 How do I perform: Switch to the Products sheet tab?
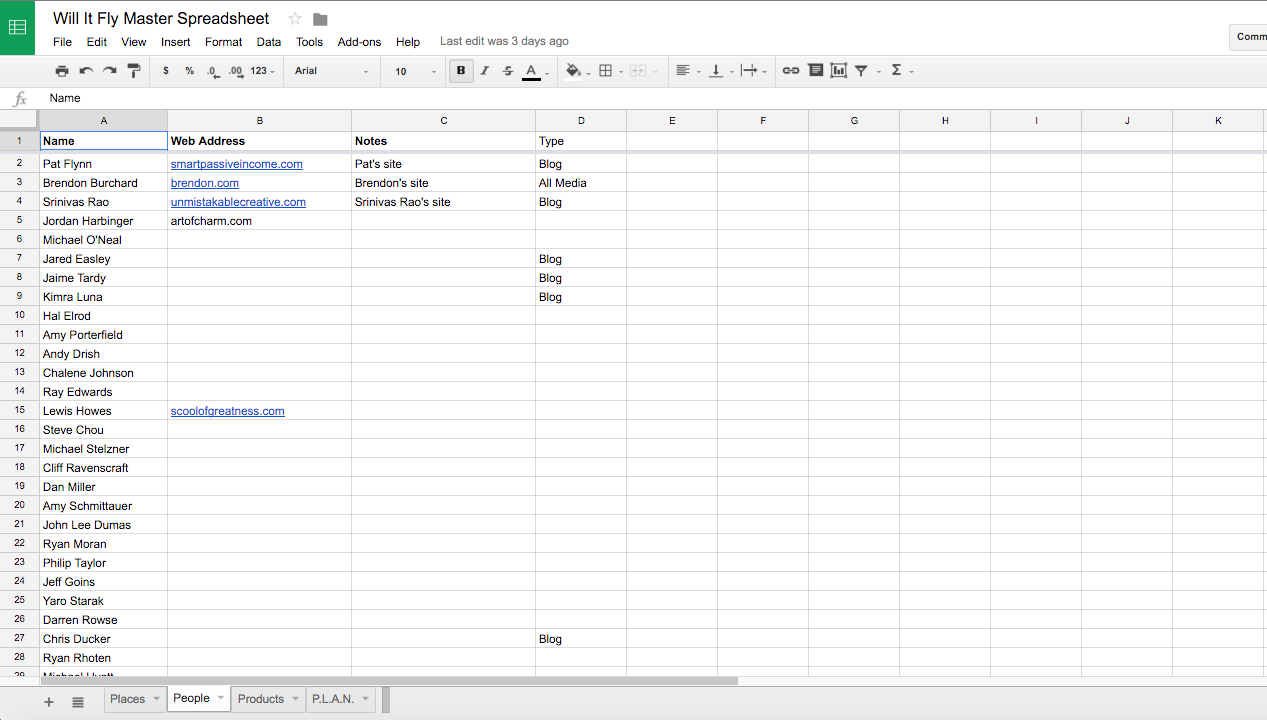click(261, 699)
